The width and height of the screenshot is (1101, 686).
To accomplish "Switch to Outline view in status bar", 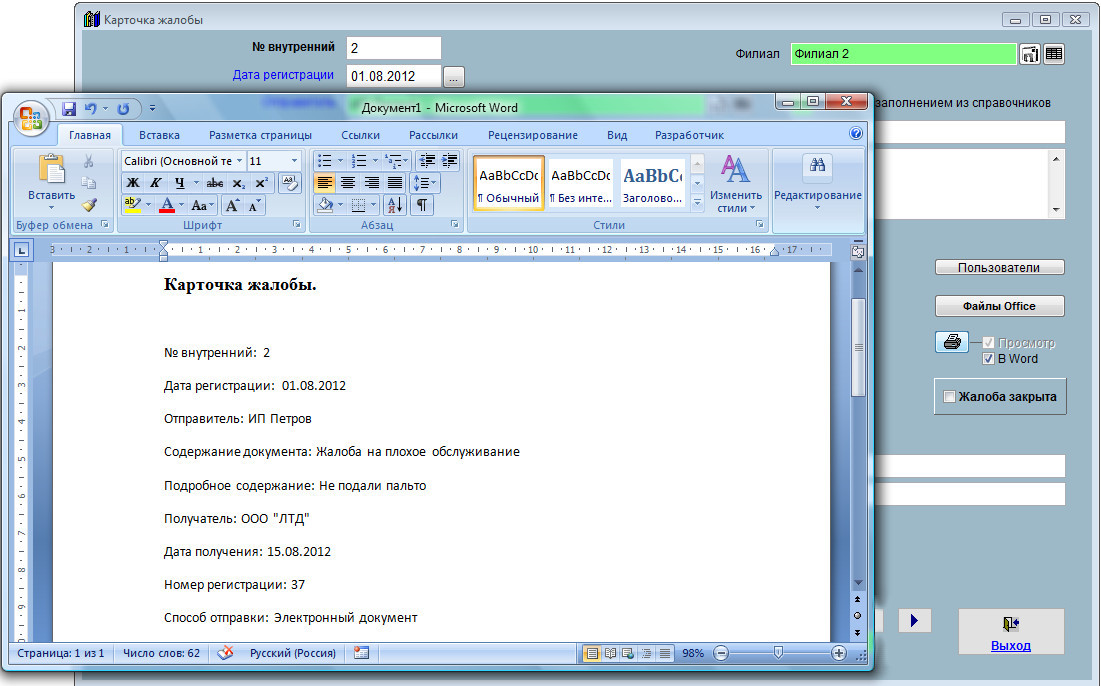I will coord(646,653).
